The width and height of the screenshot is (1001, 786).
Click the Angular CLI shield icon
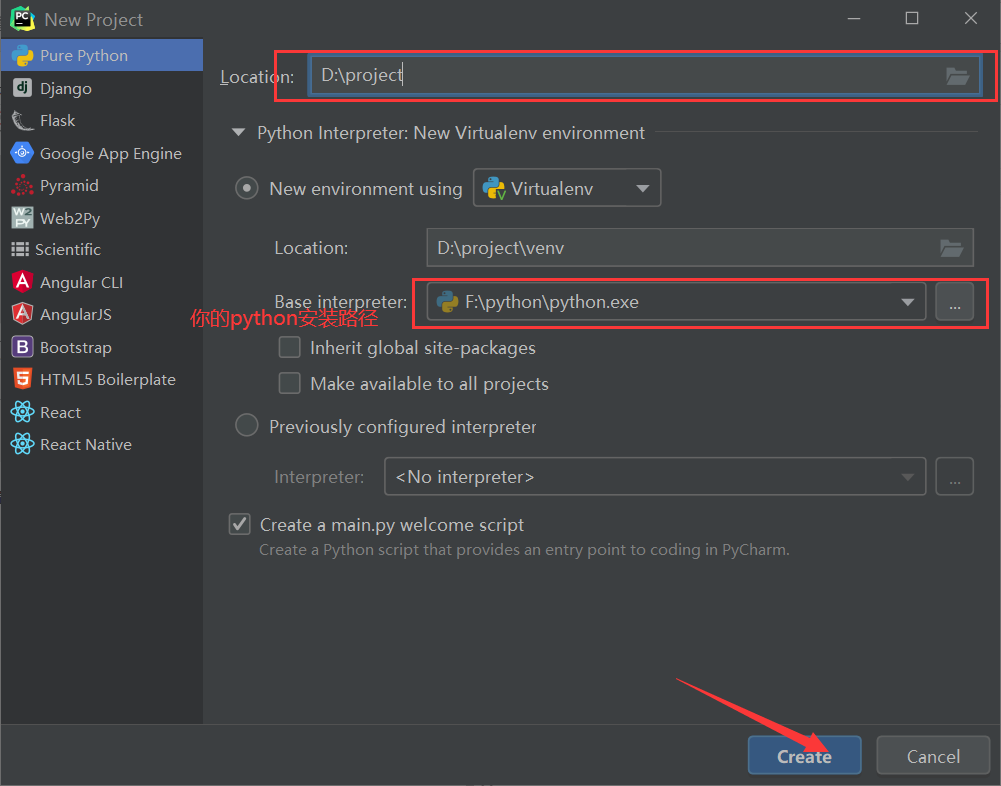[22, 282]
